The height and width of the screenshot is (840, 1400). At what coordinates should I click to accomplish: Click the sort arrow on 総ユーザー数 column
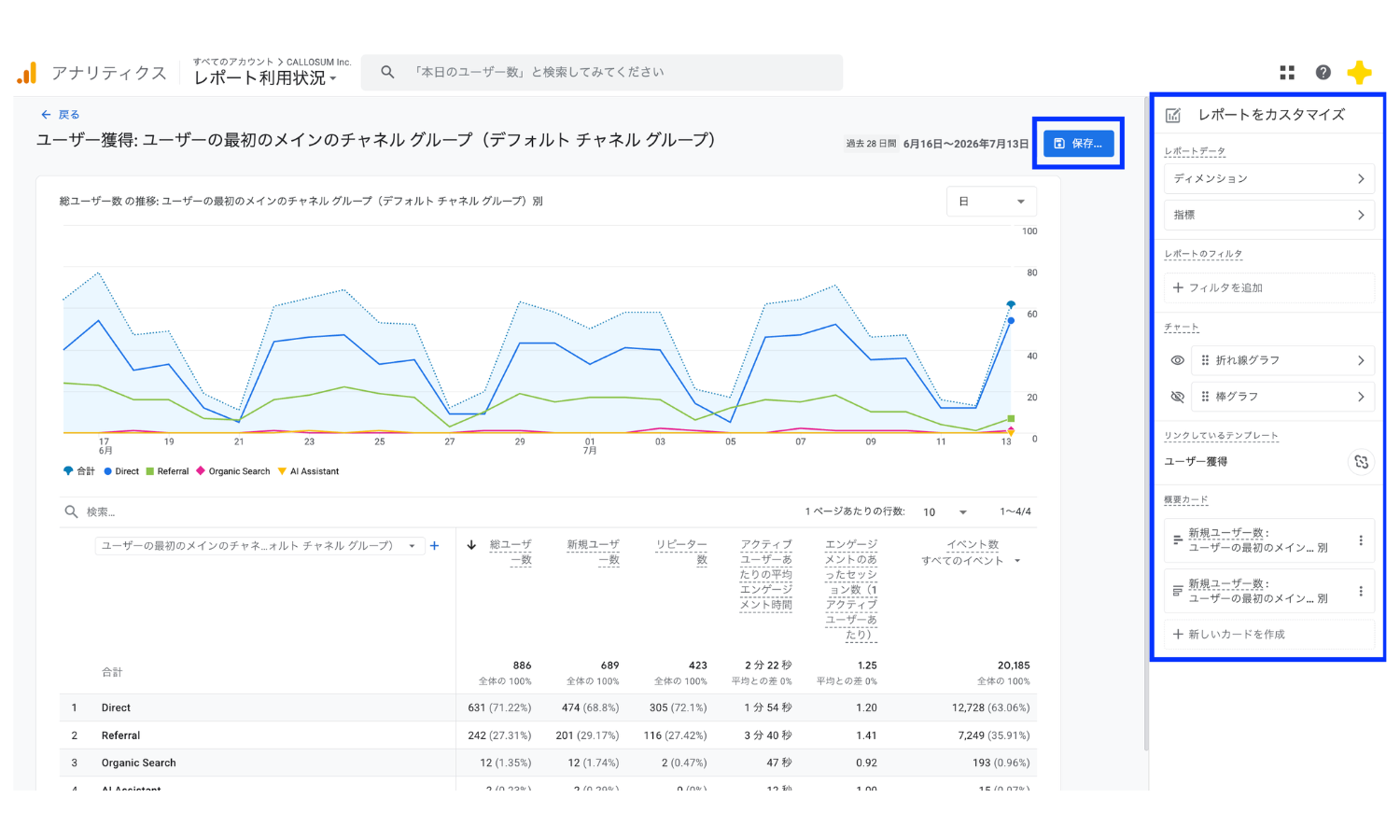pos(471,545)
